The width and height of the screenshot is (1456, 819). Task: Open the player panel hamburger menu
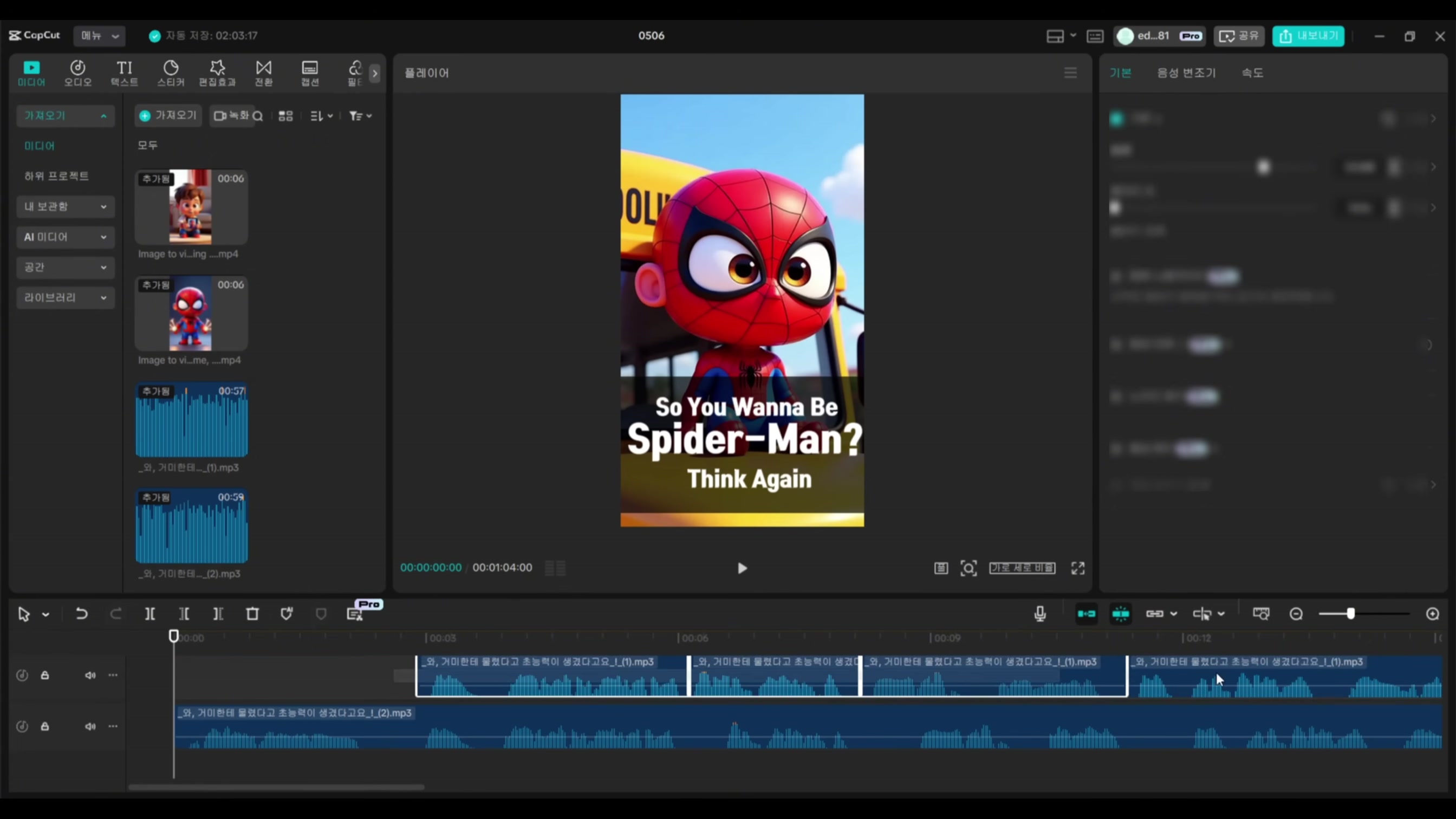click(1070, 73)
